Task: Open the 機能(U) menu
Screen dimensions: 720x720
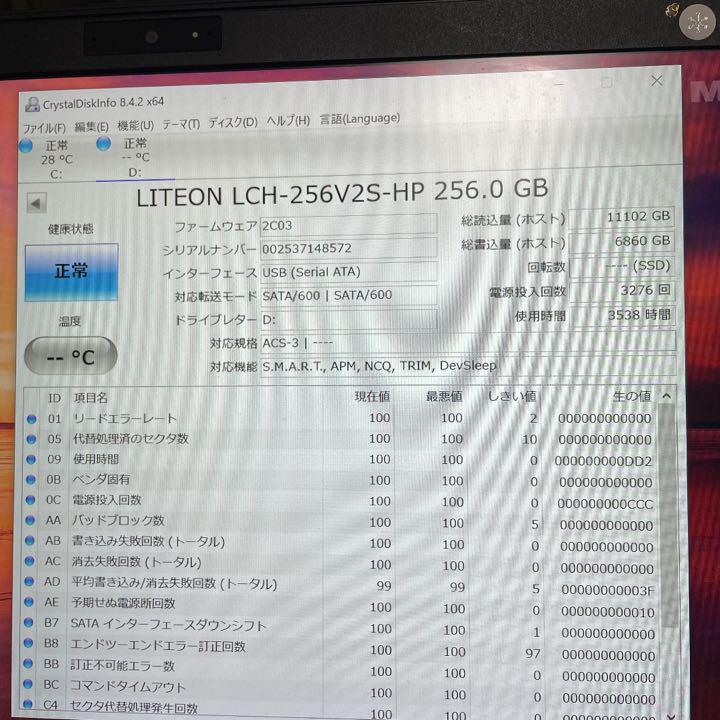Action: pyautogui.click(x=135, y=125)
